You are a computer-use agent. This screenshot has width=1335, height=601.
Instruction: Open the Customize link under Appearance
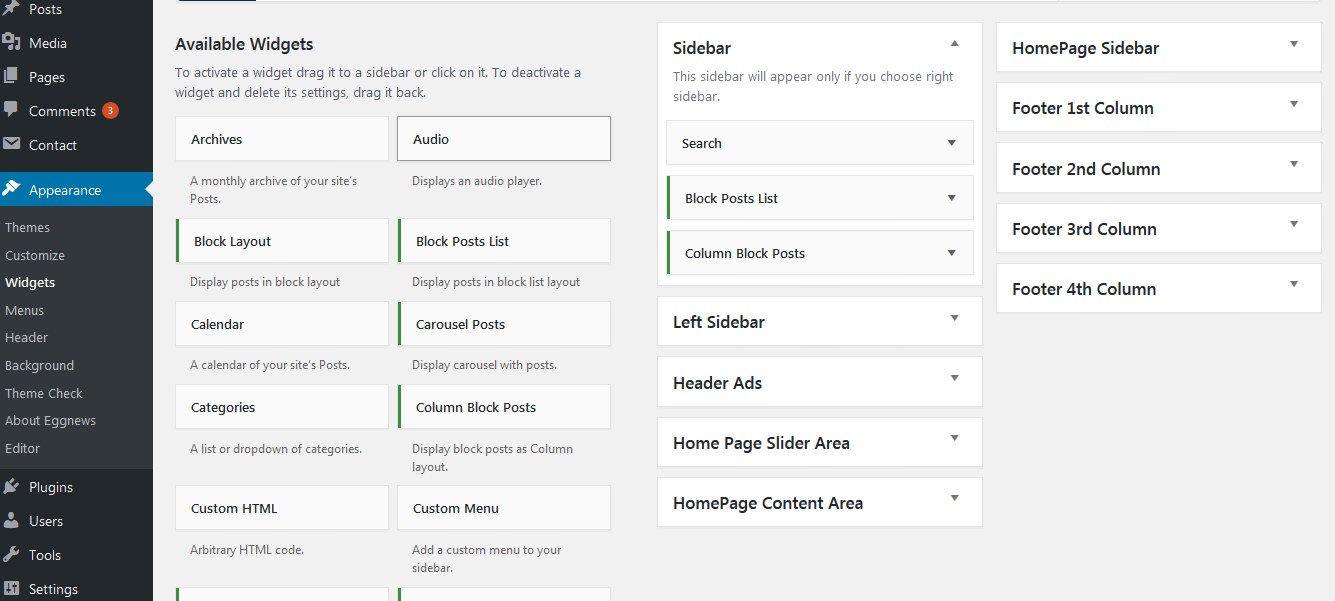[x=35, y=255]
